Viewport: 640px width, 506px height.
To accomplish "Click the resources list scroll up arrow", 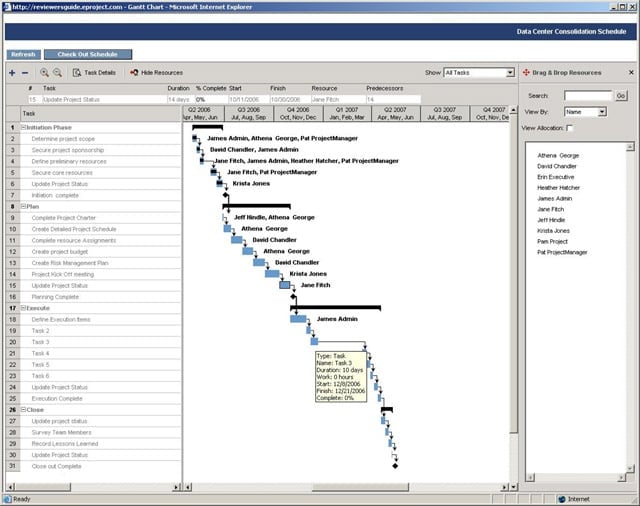I will [630, 146].
